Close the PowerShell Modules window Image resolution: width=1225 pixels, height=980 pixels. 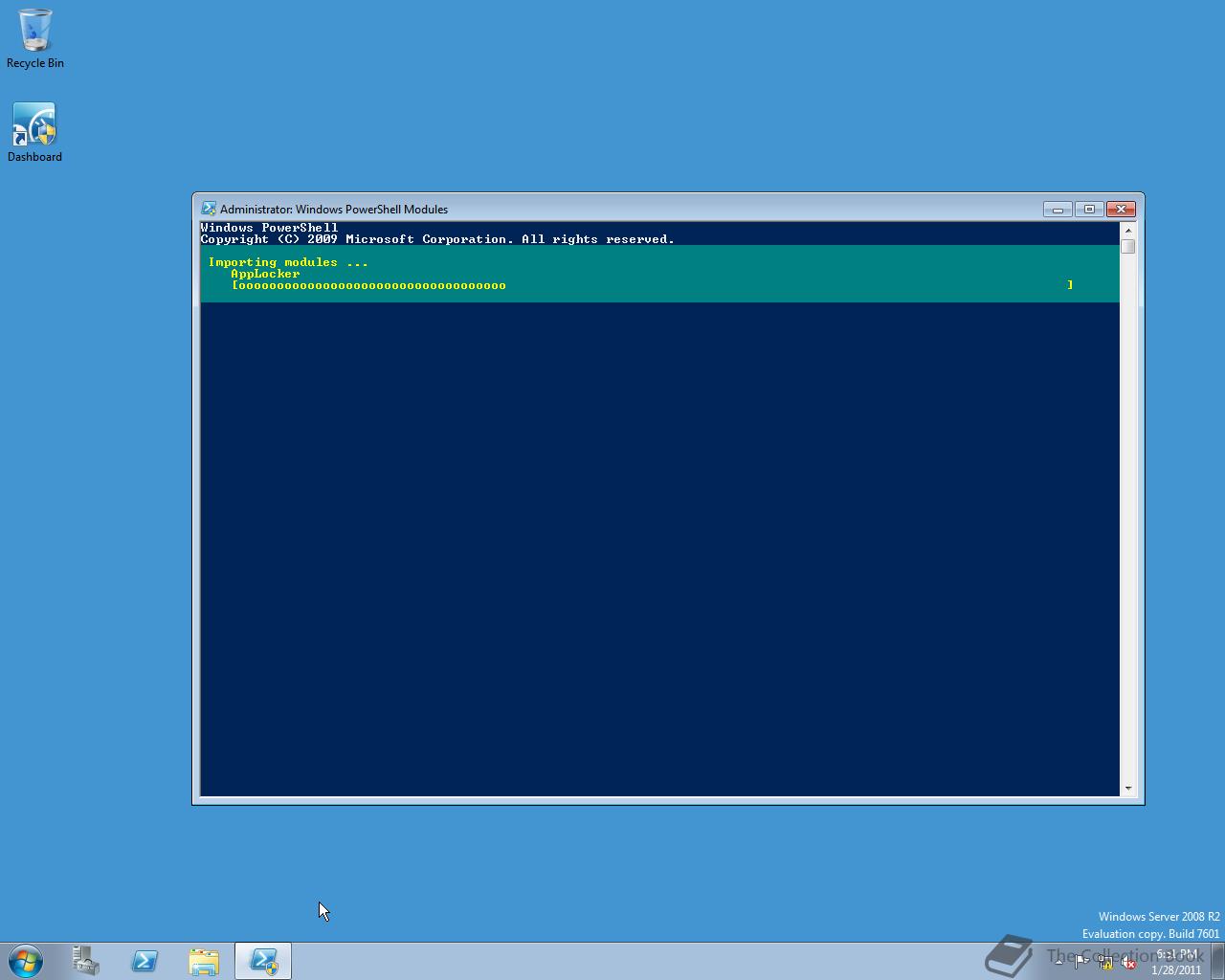1121,209
